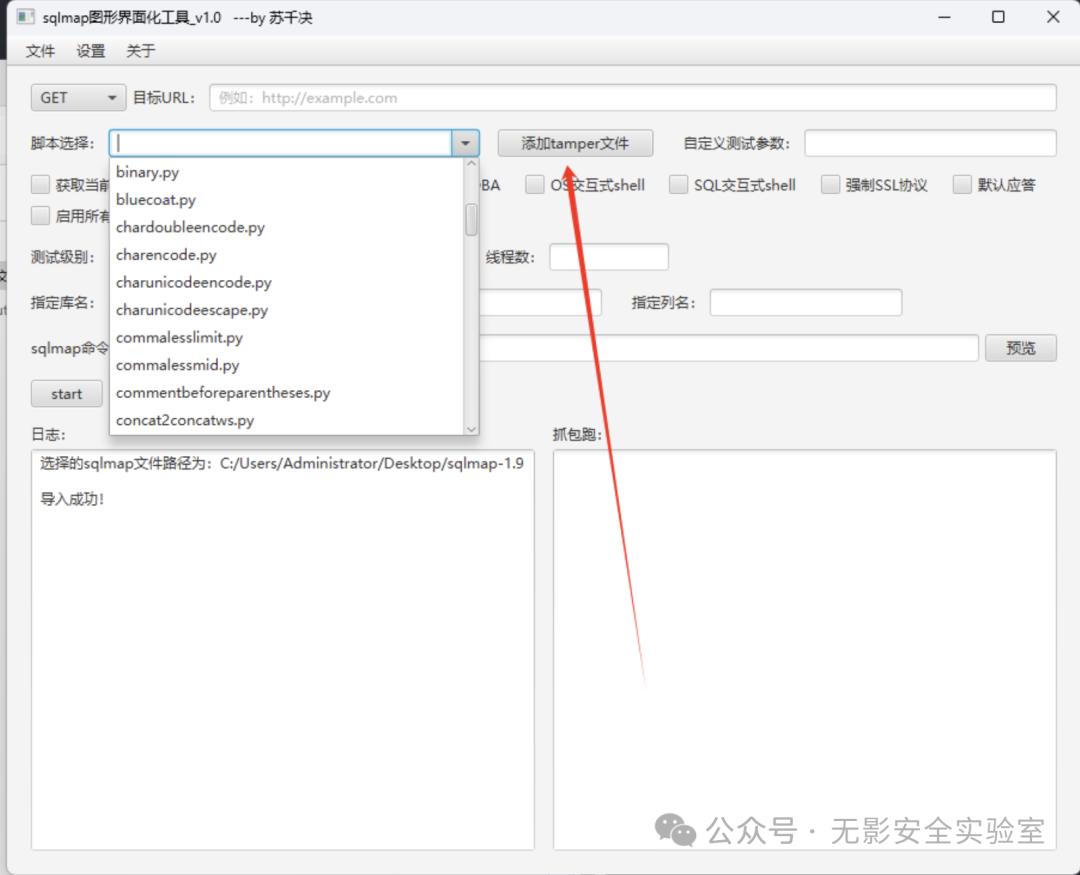This screenshot has width=1080, height=875.
Task: Open the 设置 menu
Action: (x=90, y=51)
